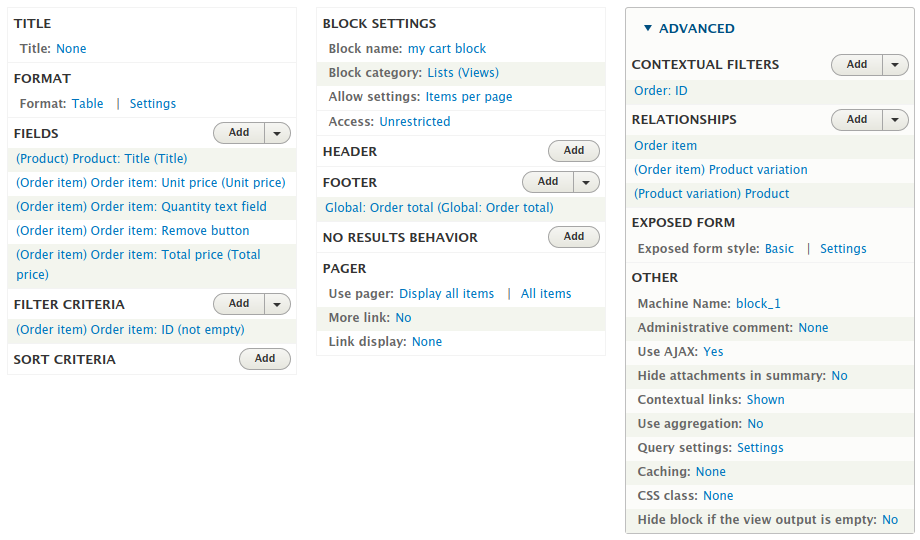Open the Footer Add dropdown arrow
920x540 pixels.
pos(586,182)
